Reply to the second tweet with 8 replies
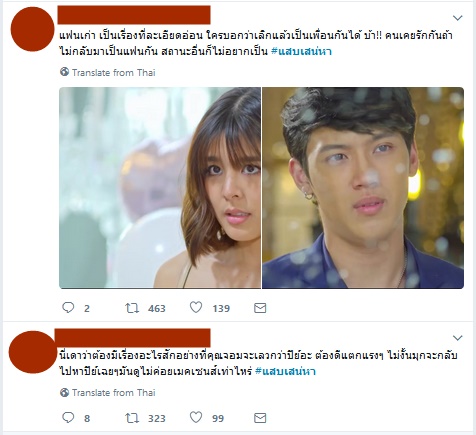This screenshot has height=435, width=476. pyautogui.click(x=68, y=417)
